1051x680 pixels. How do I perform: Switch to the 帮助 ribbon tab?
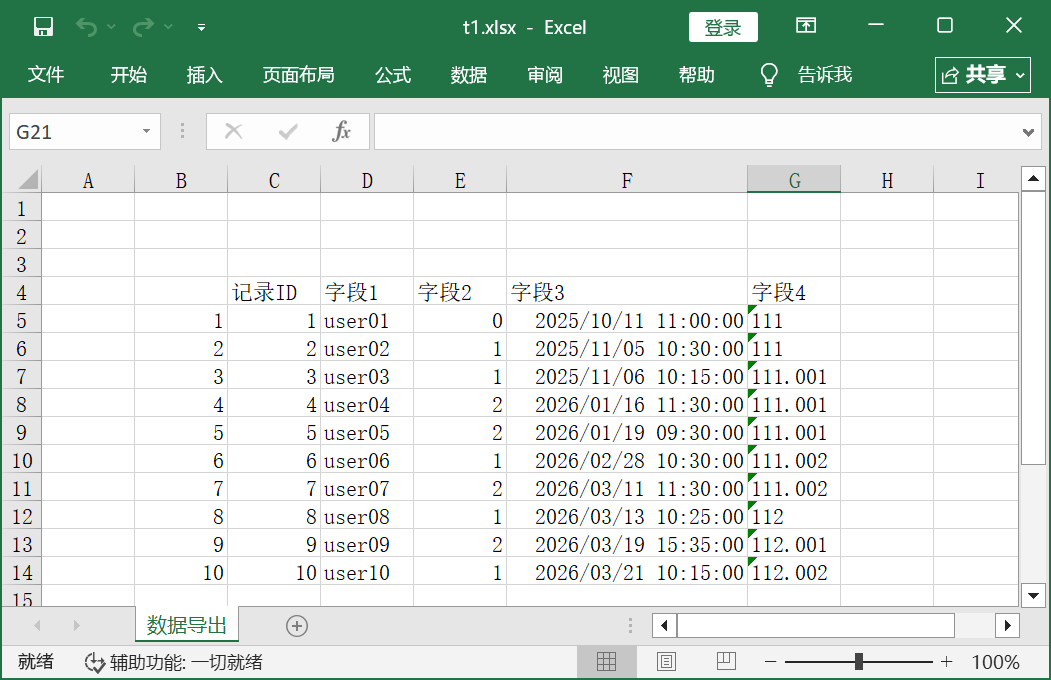click(696, 74)
